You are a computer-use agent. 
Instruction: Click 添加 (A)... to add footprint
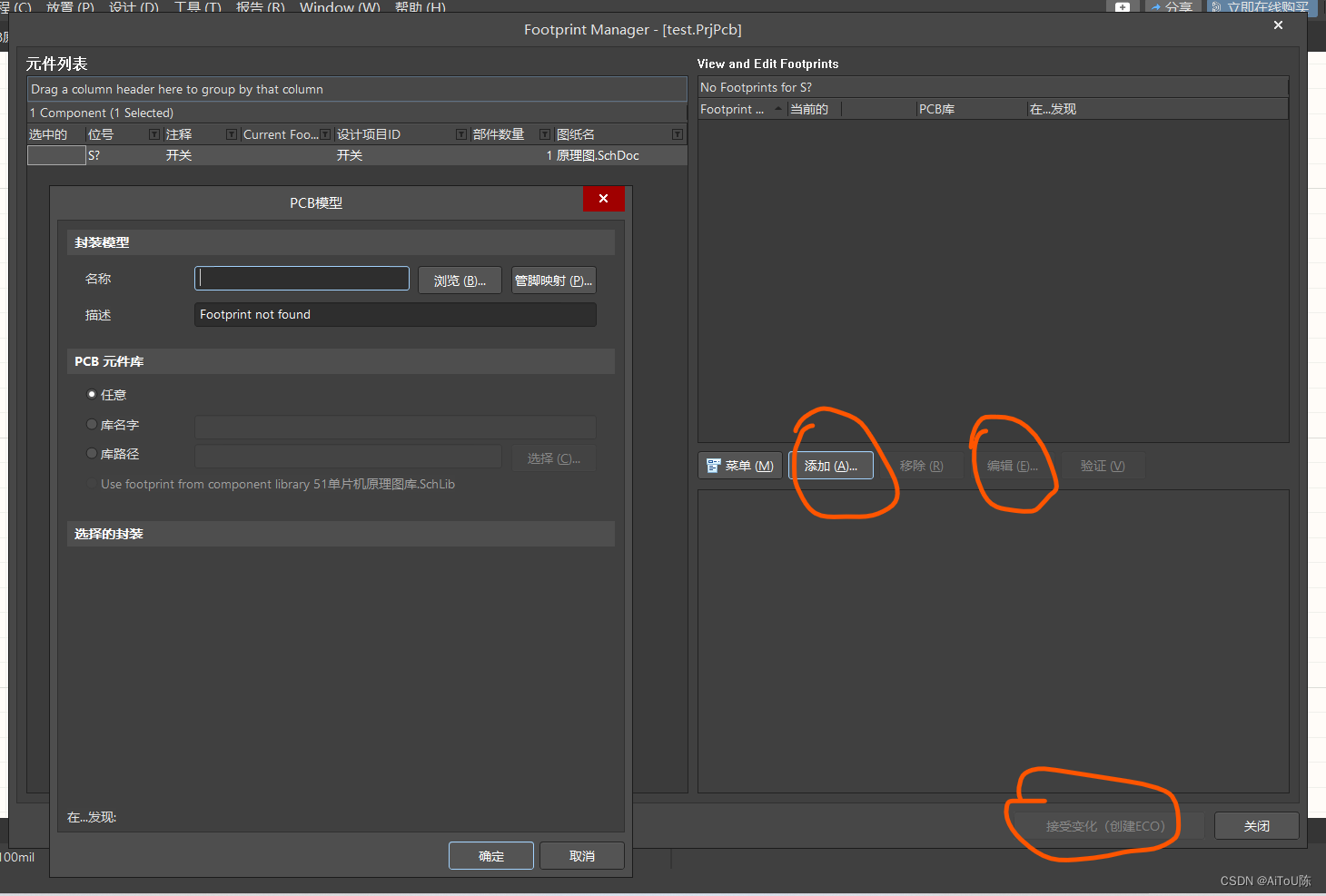click(831, 466)
